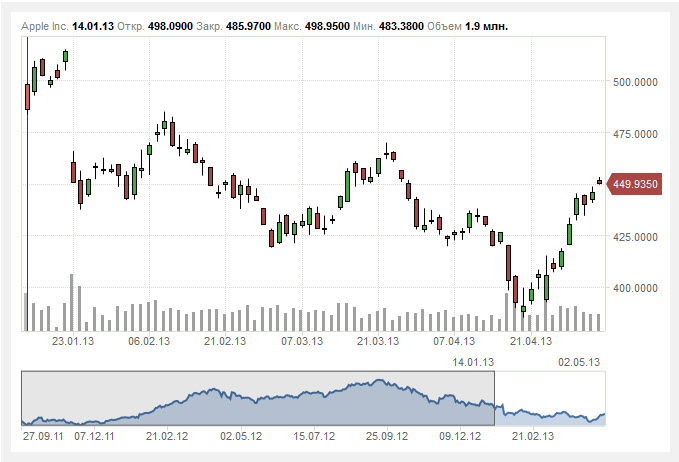Click the 09.12.12 navigator date label
679x462 pixels.
(460, 436)
